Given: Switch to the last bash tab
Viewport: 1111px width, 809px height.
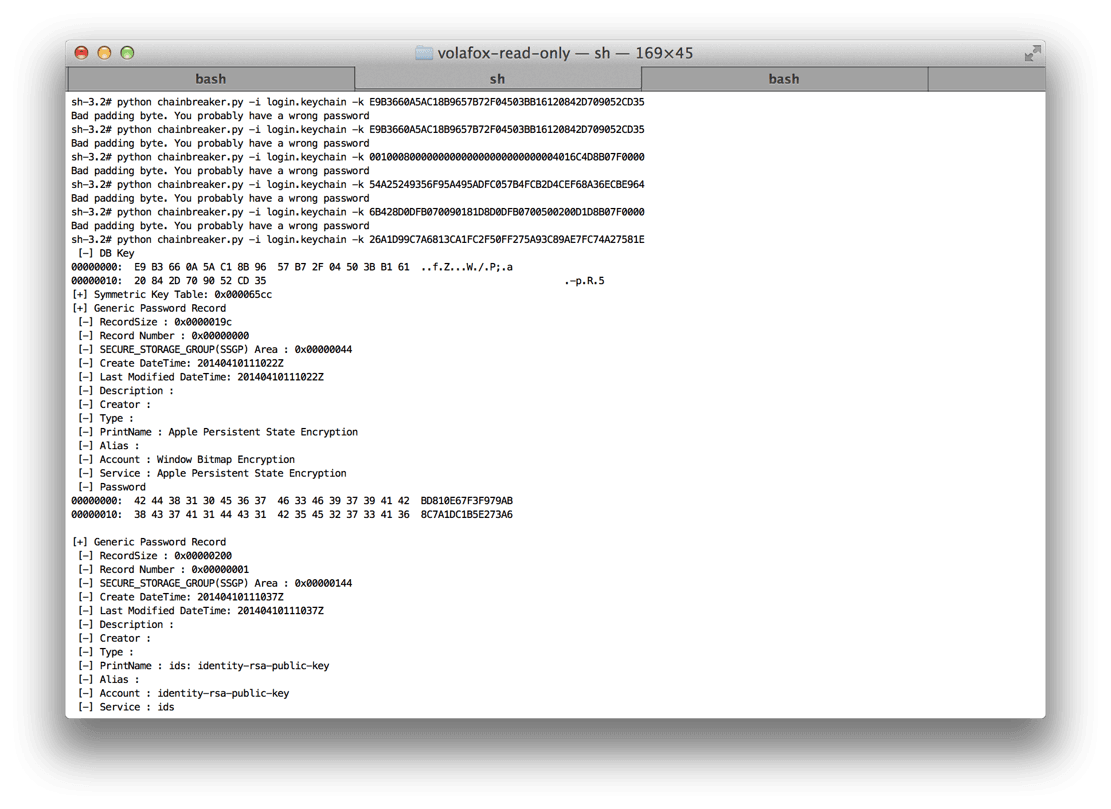Looking at the screenshot, I should point(783,79).
